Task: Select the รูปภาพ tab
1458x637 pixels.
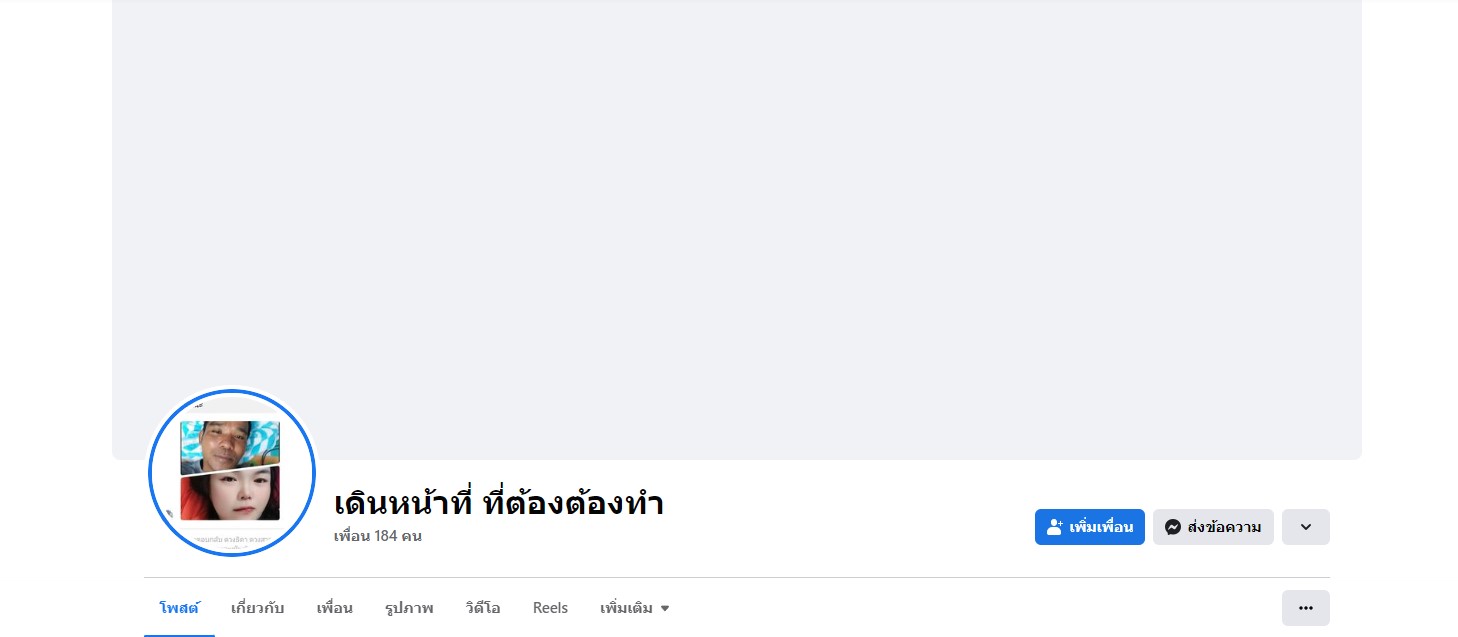Action: [409, 608]
